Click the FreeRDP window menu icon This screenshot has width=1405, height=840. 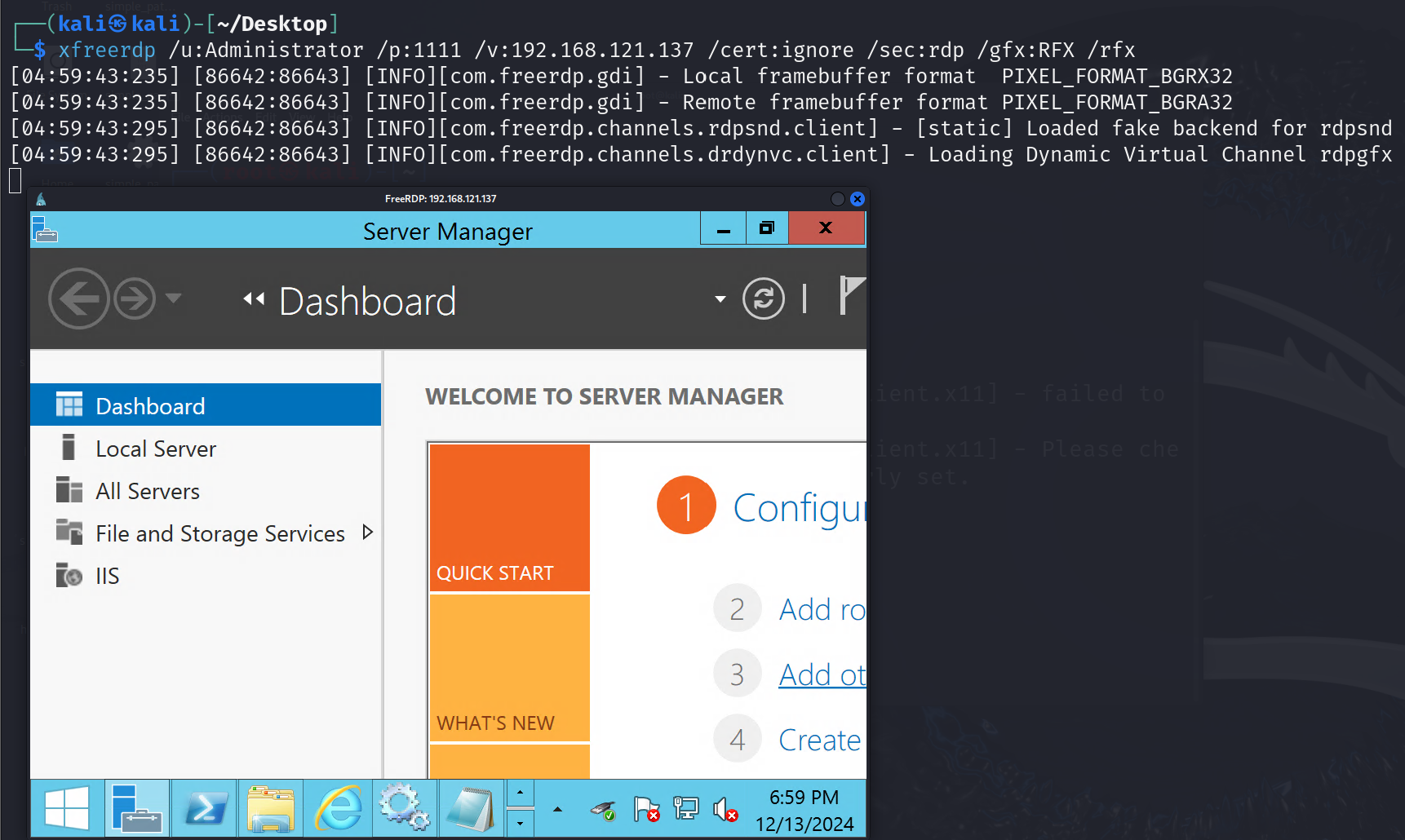pyautogui.click(x=41, y=198)
